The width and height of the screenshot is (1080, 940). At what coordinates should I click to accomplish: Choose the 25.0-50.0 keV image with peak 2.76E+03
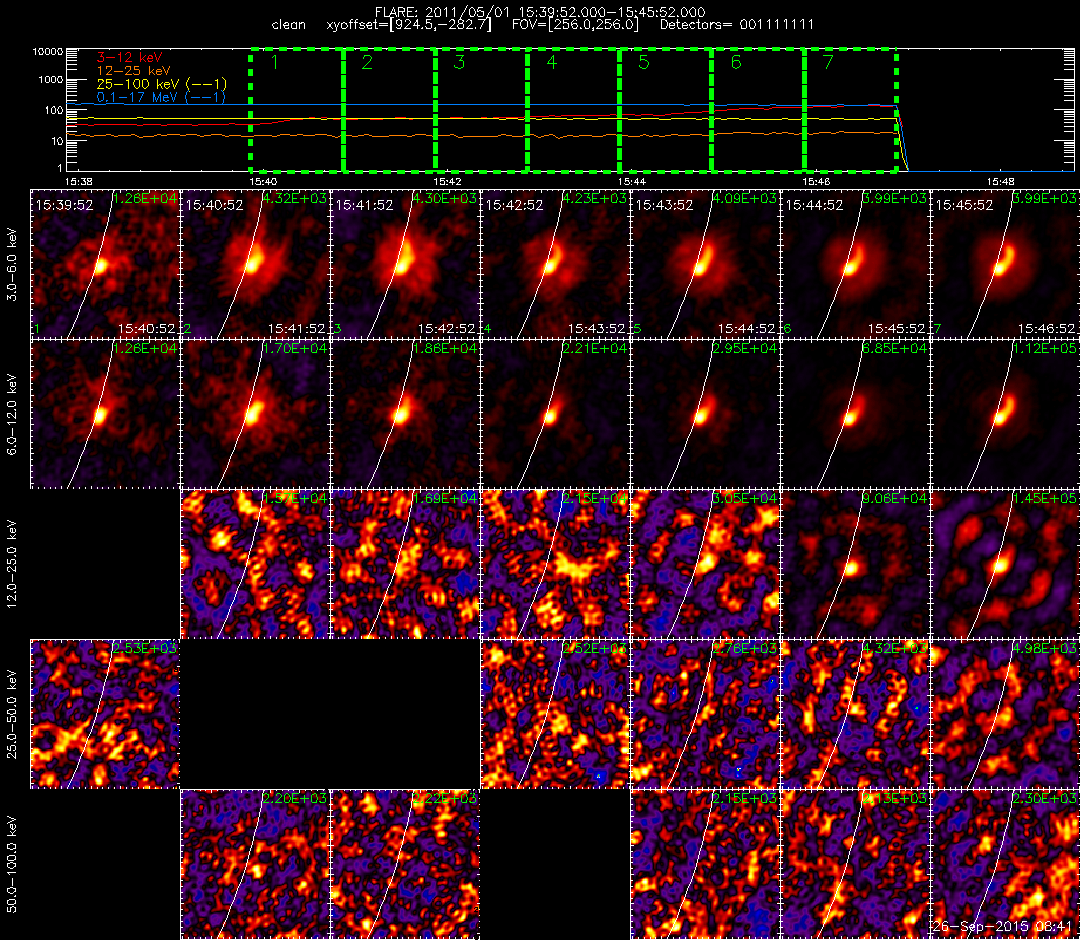click(705, 714)
